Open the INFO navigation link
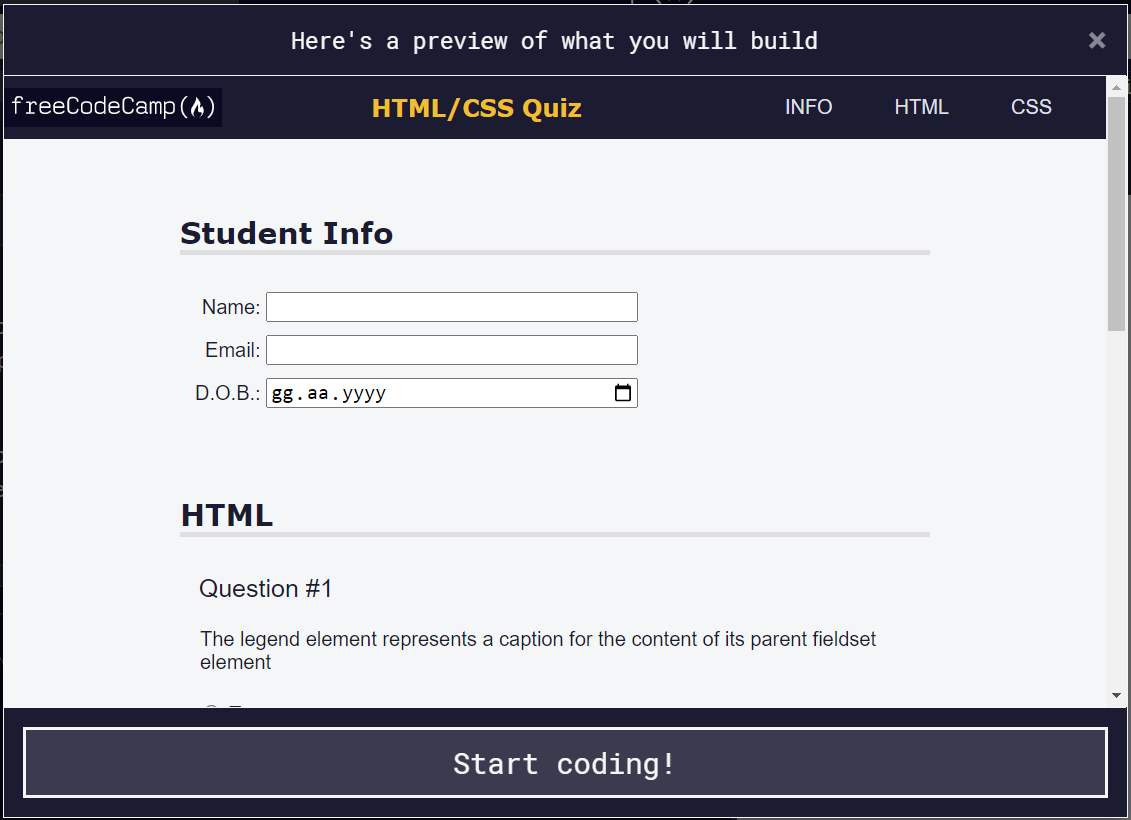Image resolution: width=1131 pixels, height=820 pixels. pyautogui.click(x=808, y=107)
